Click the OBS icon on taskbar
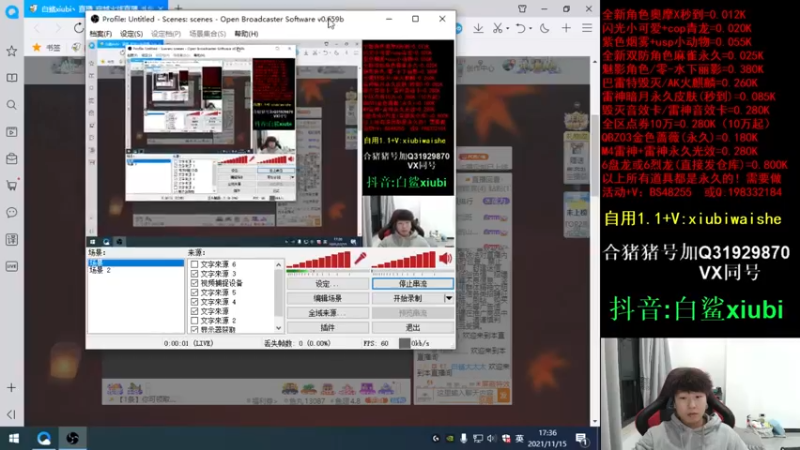Viewport: 800px width, 450px height. tap(72, 438)
